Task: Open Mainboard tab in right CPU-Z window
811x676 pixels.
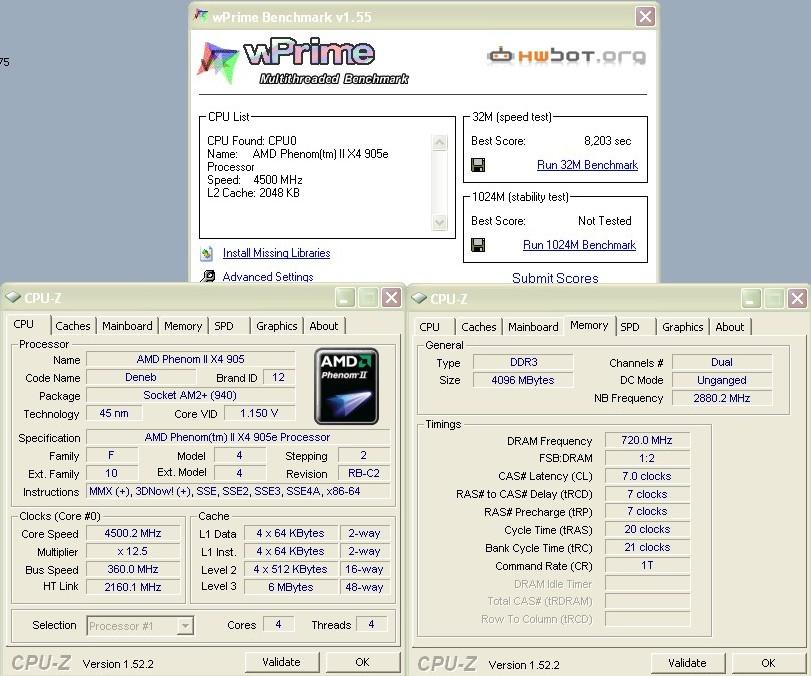Action: tap(533, 327)
